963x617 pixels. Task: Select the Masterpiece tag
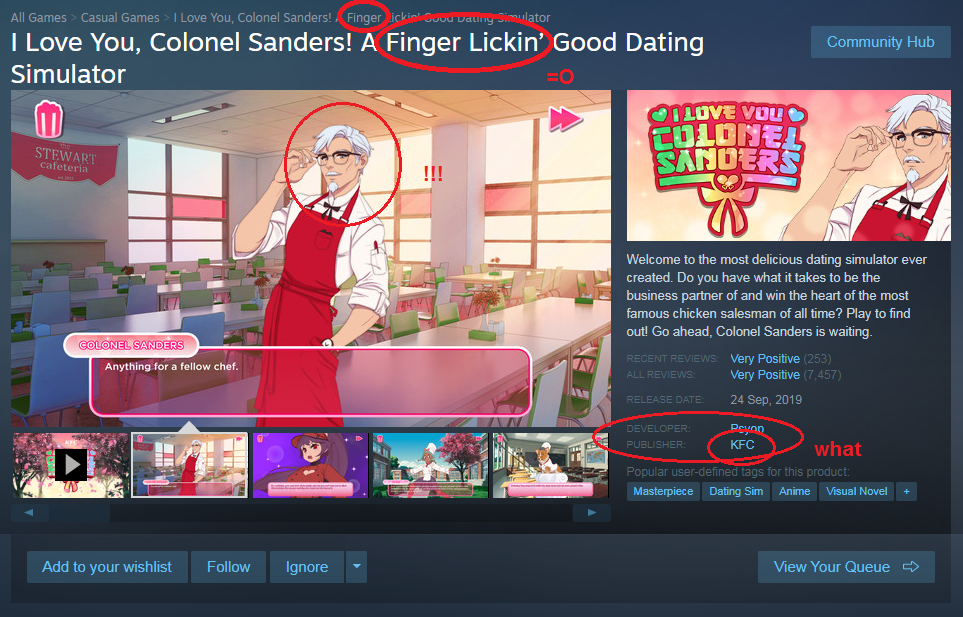pyautogui.click(x=663, y=491)
